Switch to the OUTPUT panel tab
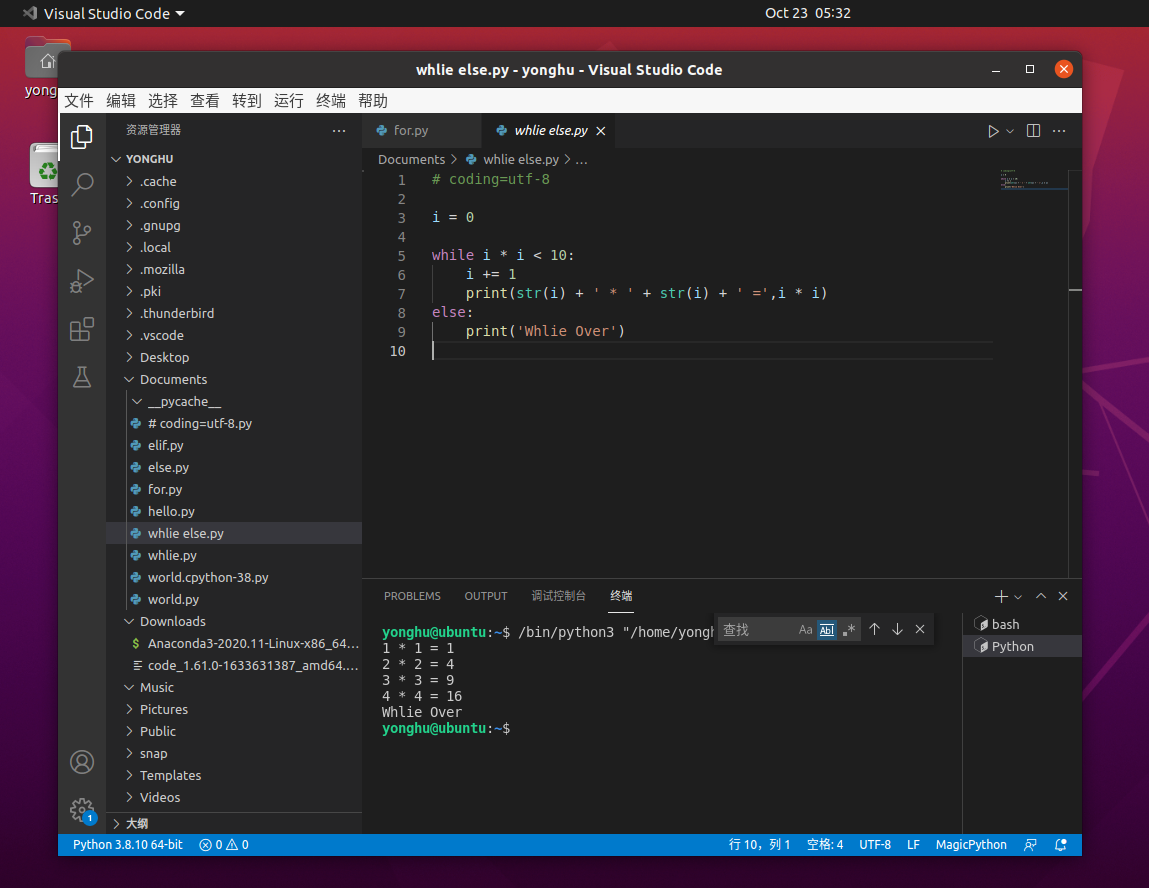 (x=486, y=596)
